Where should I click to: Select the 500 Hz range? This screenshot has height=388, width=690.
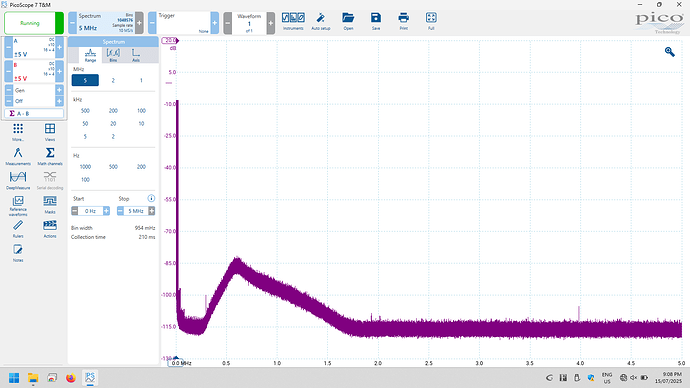point(113,167)
